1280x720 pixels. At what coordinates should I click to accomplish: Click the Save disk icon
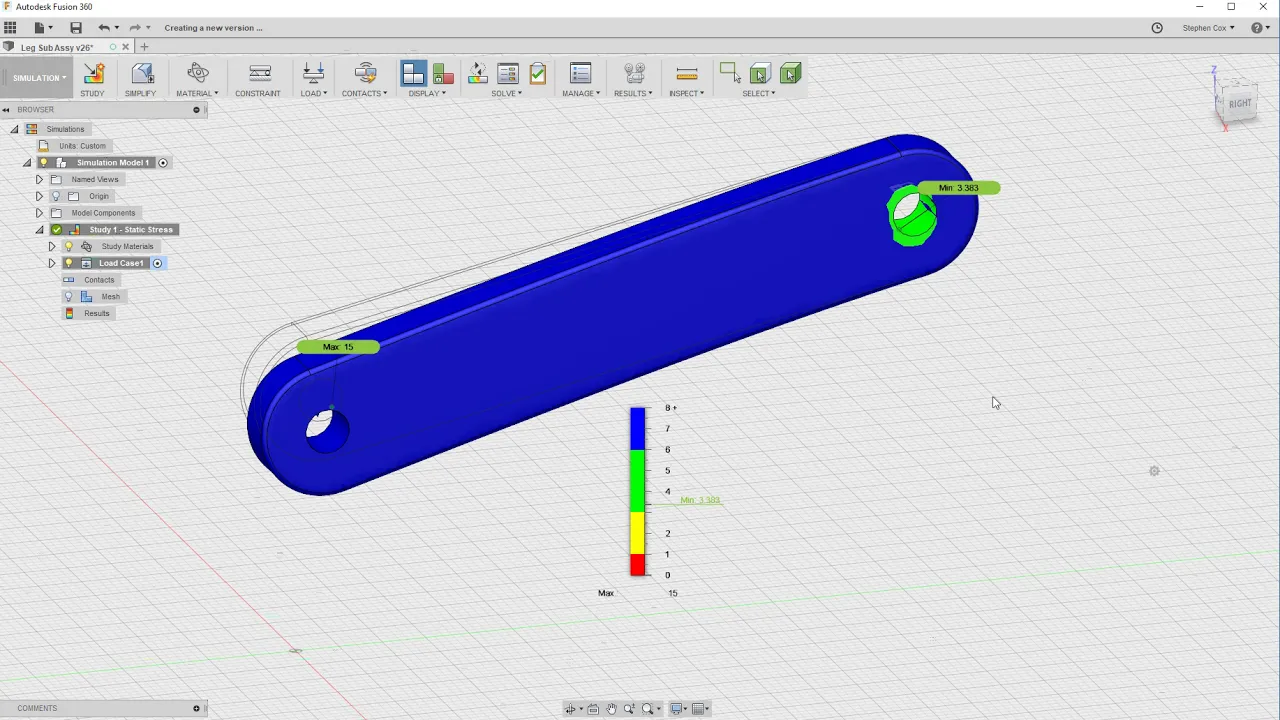[x=75, y=28]
